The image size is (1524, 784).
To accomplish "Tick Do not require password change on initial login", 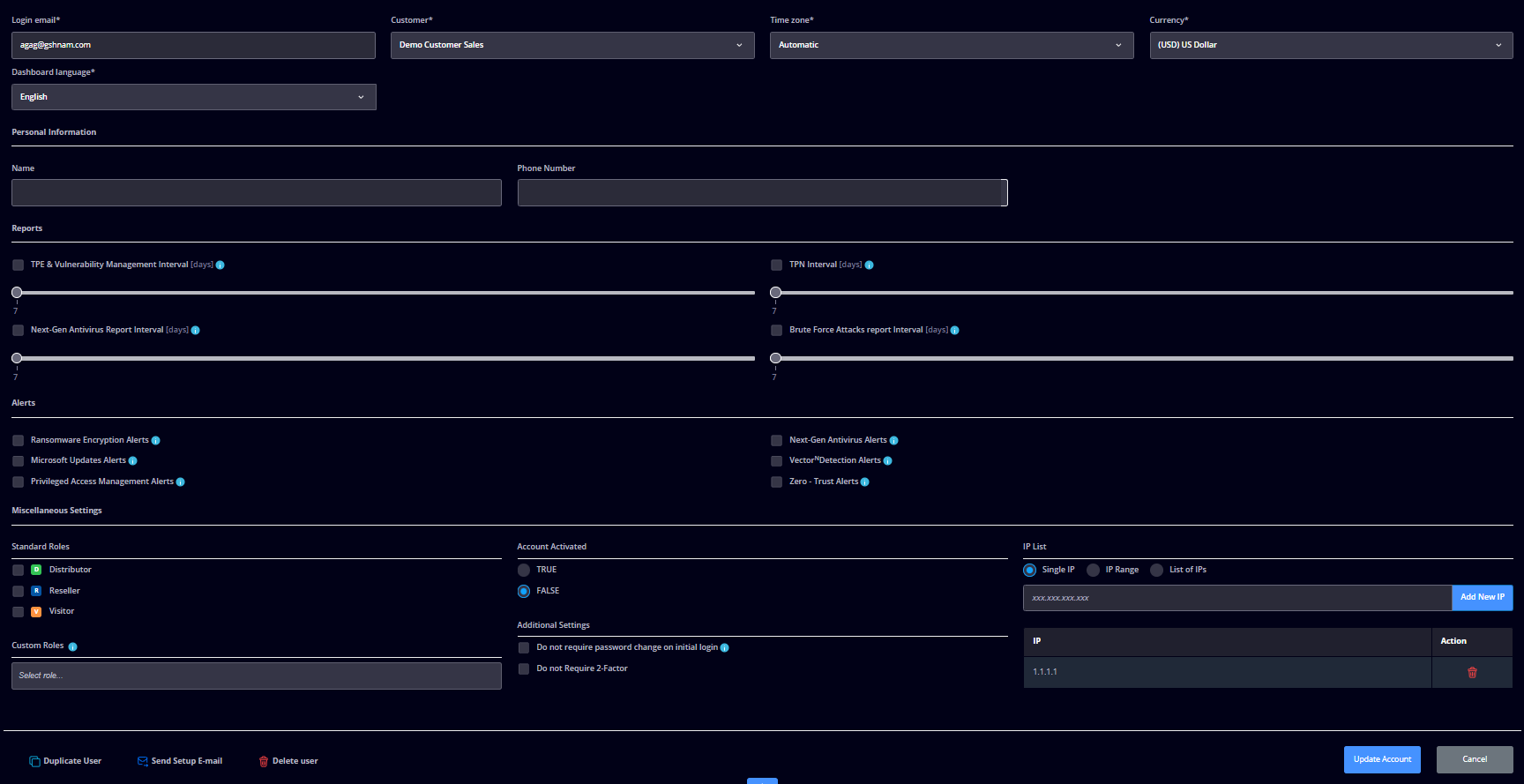I will tap(524, 647).
